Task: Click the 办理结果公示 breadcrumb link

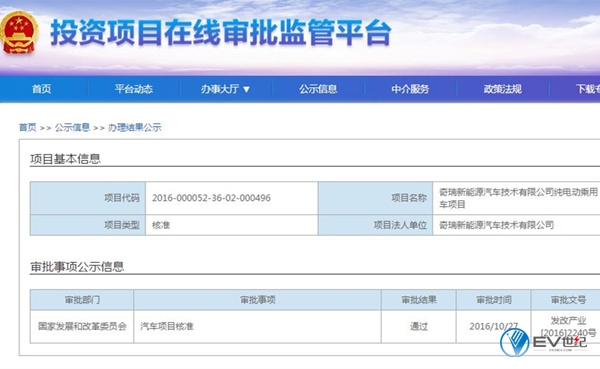Action: coord(135,127)
